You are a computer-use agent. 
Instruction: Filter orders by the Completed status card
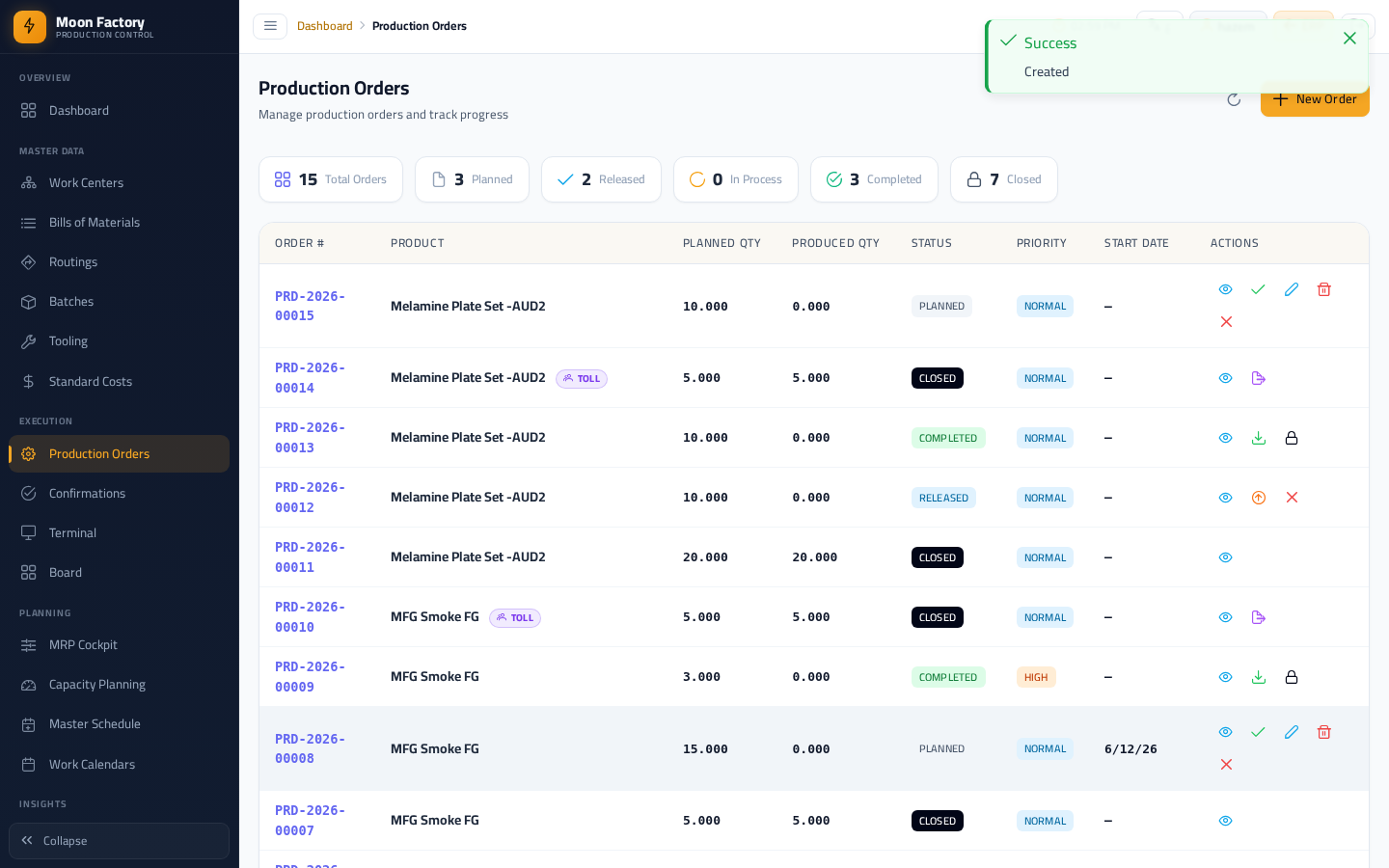(874, 179)
